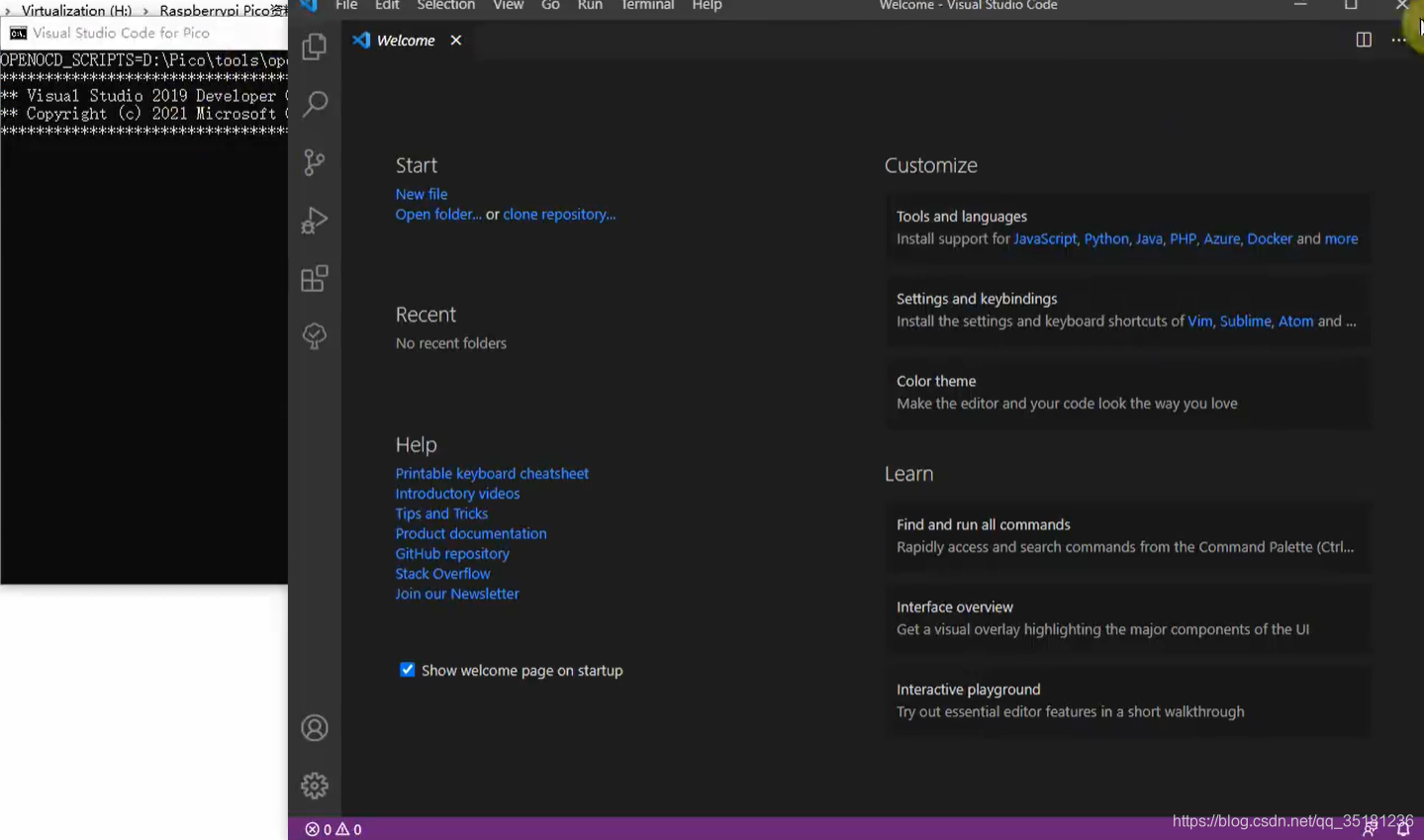The height and width of the screenshot is (840, 1424).
Task: Open the Color theme option
Action: click(1127, 392)
